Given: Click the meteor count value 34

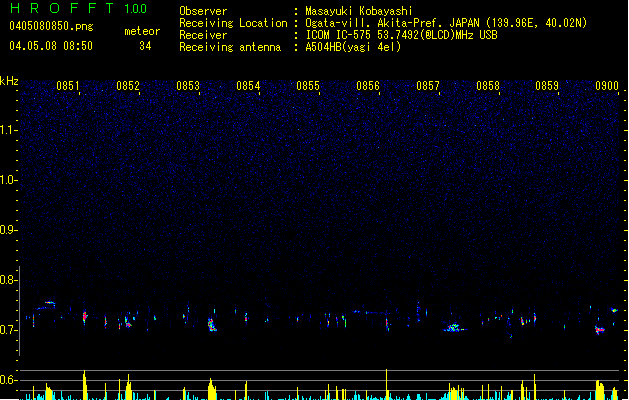Looking at the screenshot, I should [145, 46].
